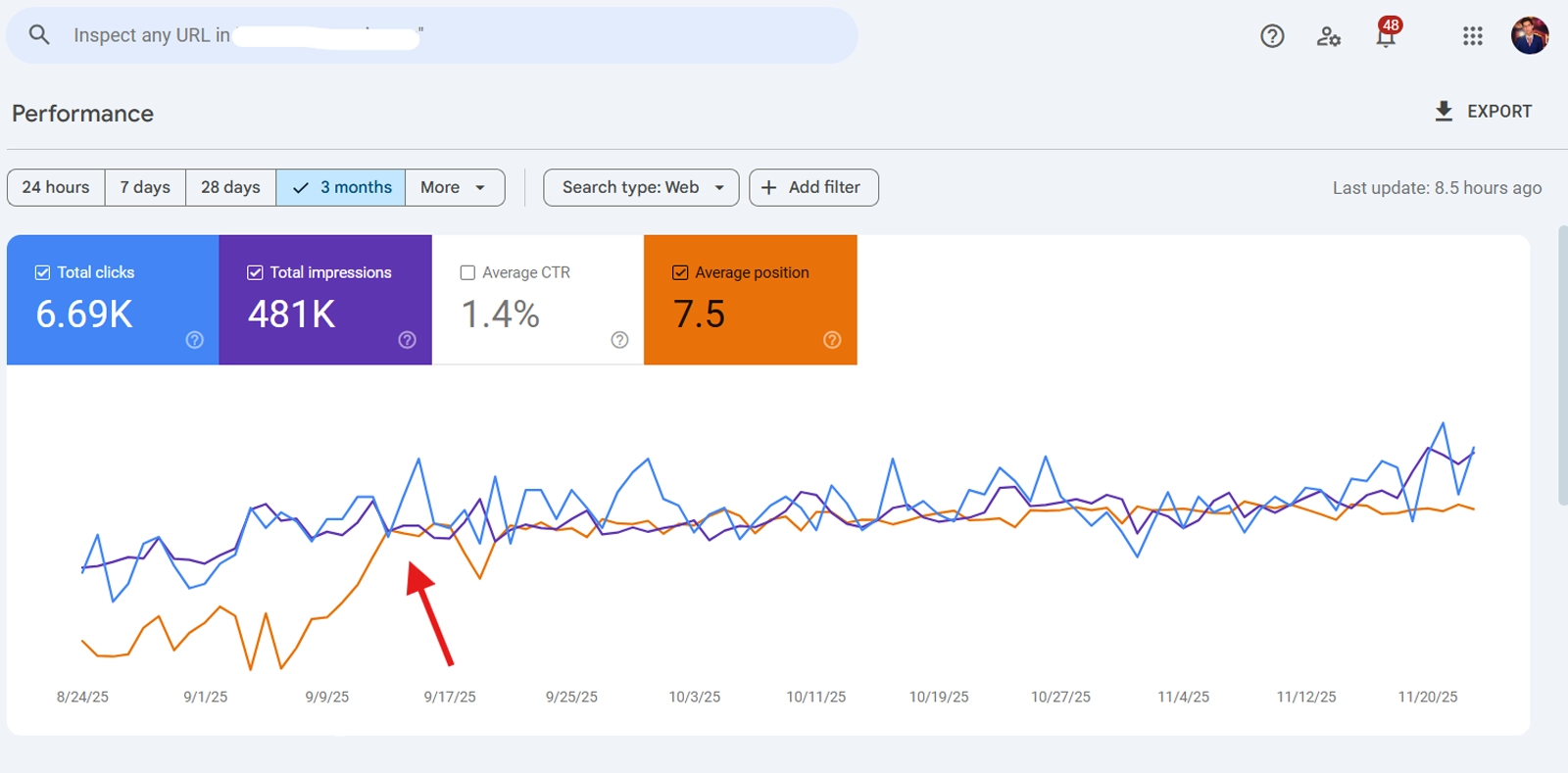Open the More date range dropdown
The height and width of the screenshot is (773, 1568).
[x=455, y=187]
